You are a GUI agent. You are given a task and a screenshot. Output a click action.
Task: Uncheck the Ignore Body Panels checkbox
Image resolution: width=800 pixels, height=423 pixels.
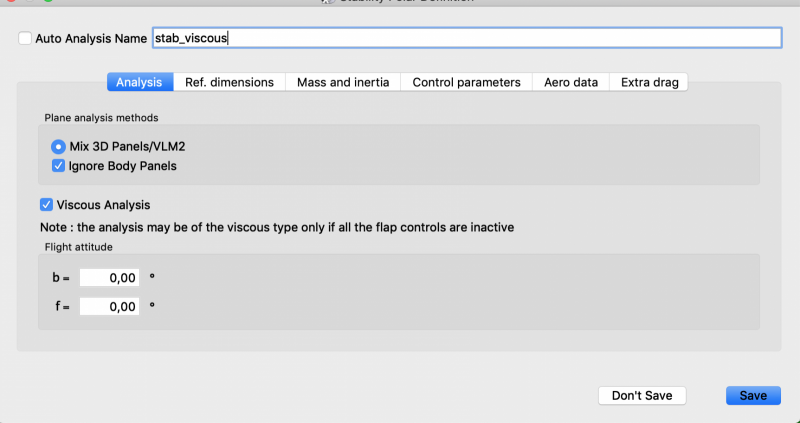coord(59,165)
